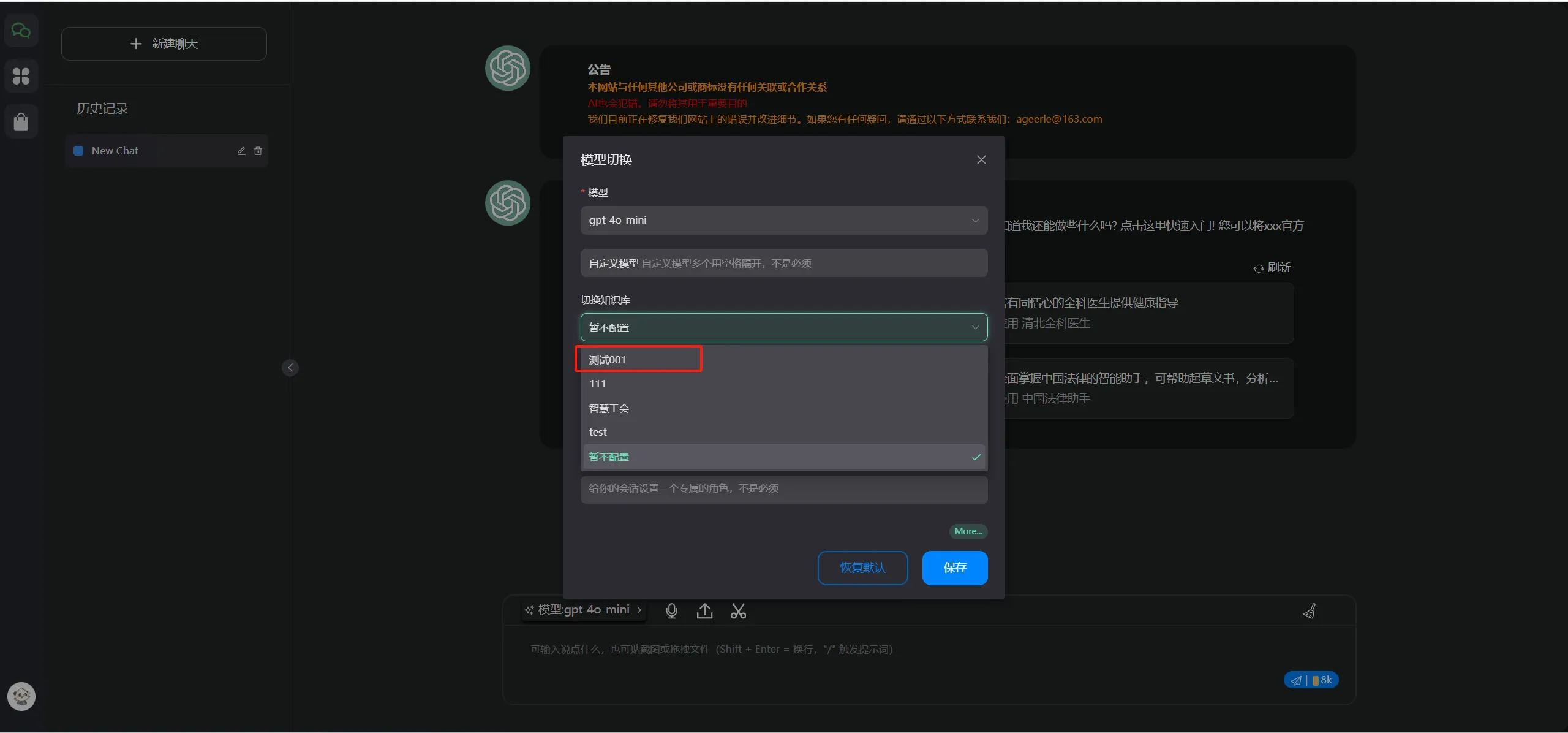The image size is (1568, 733).
Task: Click the 恢复默认 reset button
Action: 862,568
